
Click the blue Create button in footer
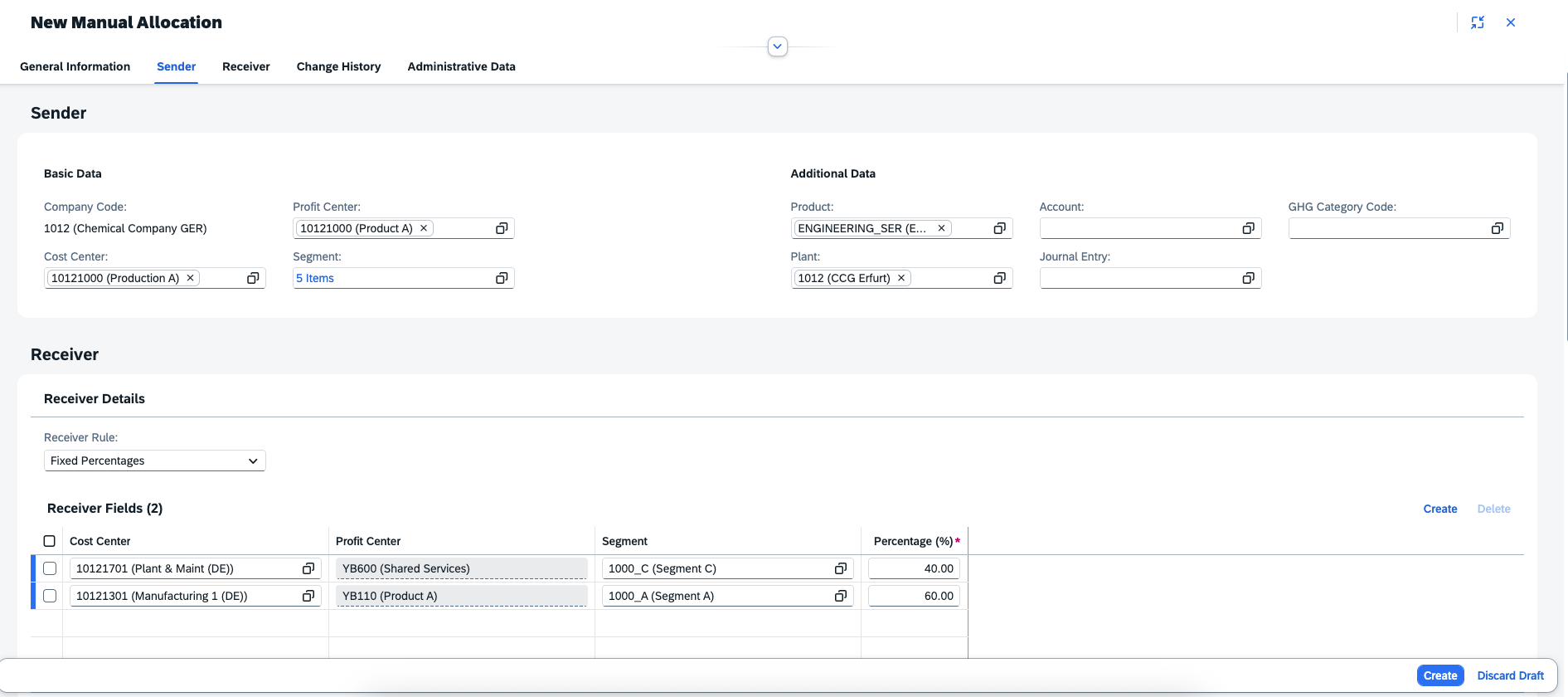[x=1439, y=675]
